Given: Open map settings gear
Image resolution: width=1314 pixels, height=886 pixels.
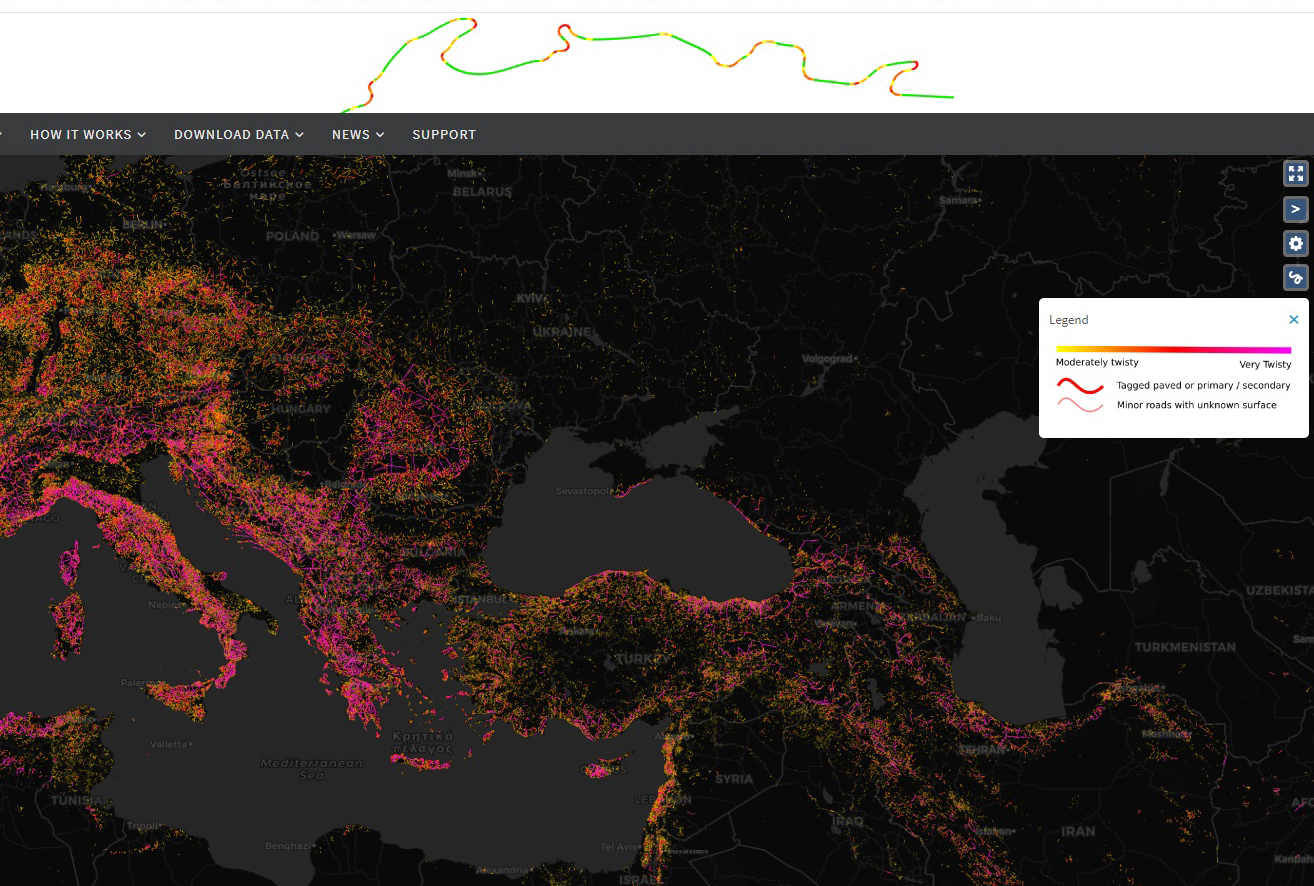Looking at the screenshot, I should [1296, 244].
